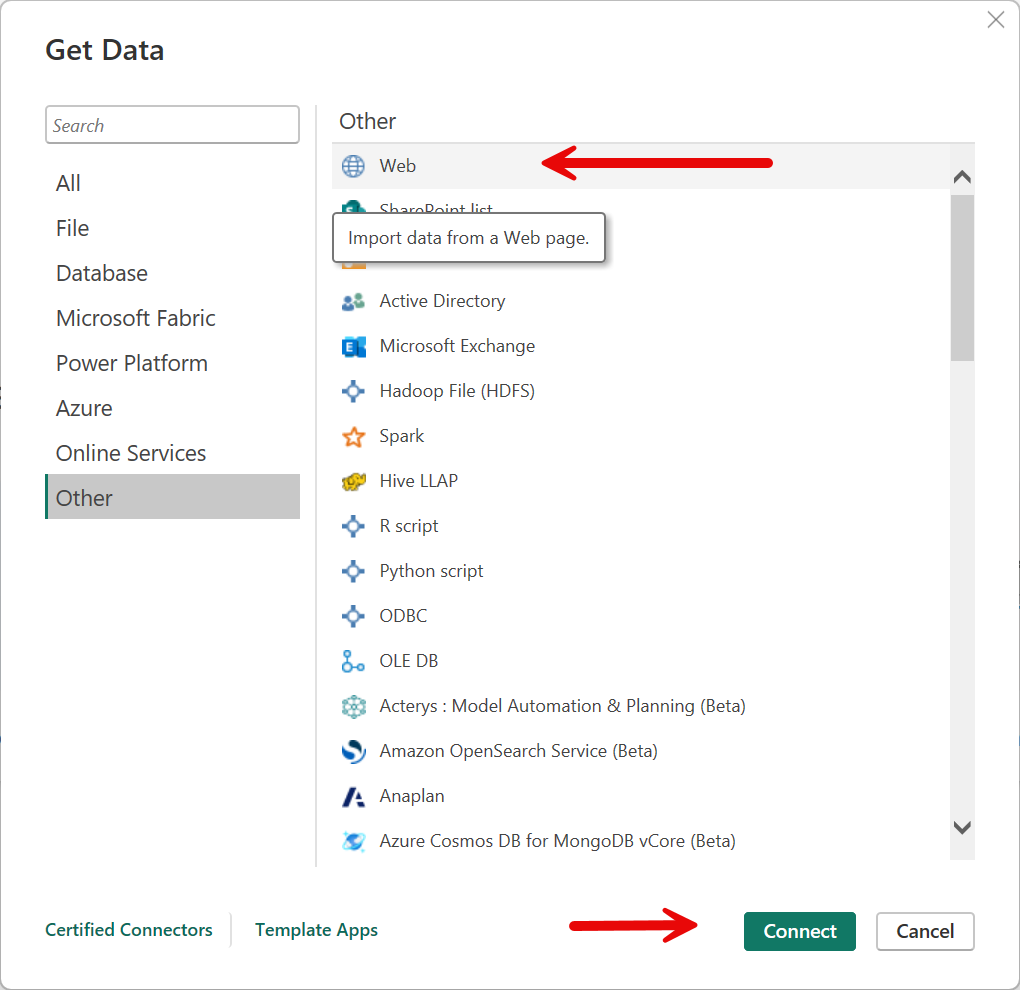
Task: Select the Web data source
Action: pyautogui.click(x=641, y=166)
